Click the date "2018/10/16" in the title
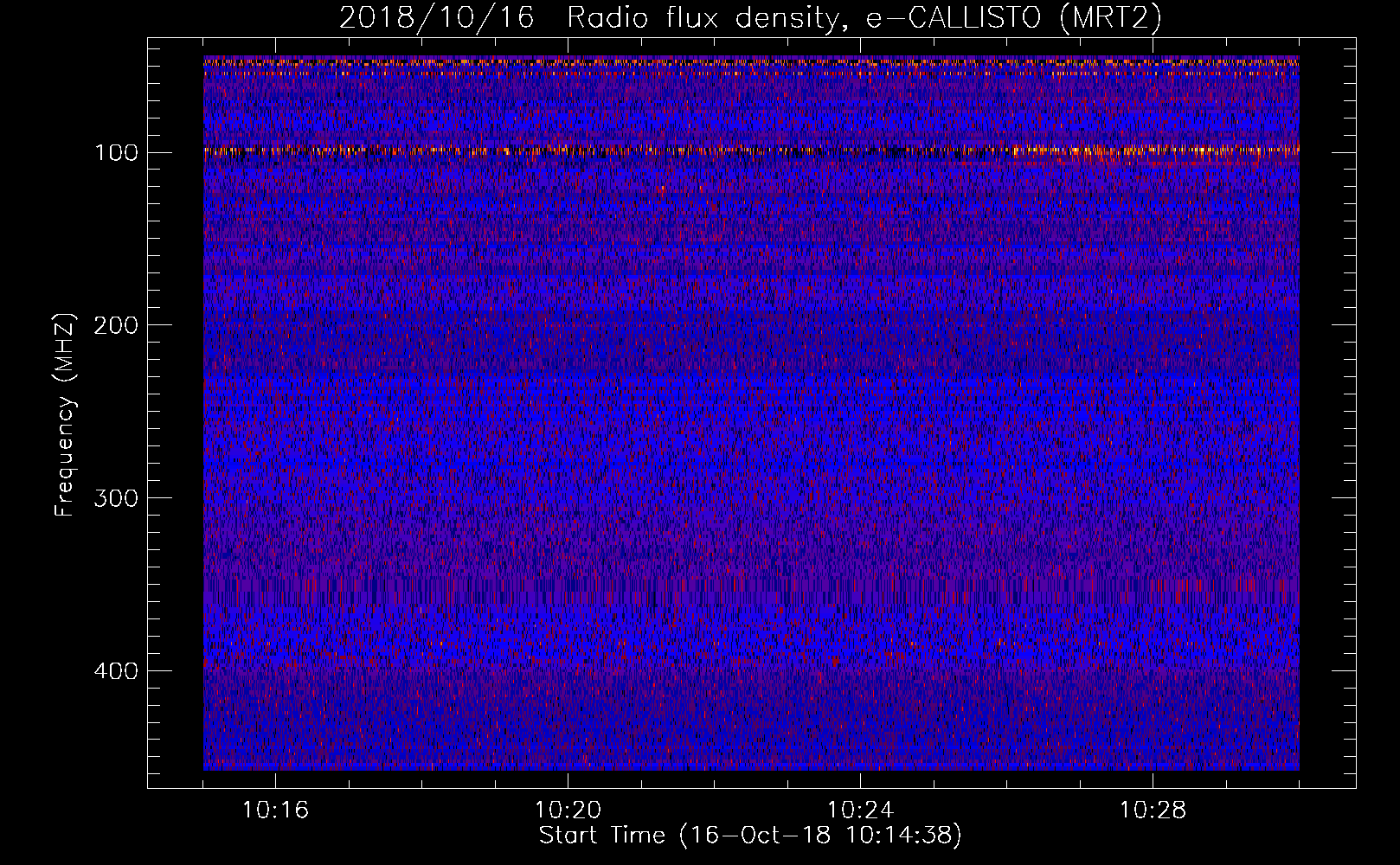 (x=436, y=18)
